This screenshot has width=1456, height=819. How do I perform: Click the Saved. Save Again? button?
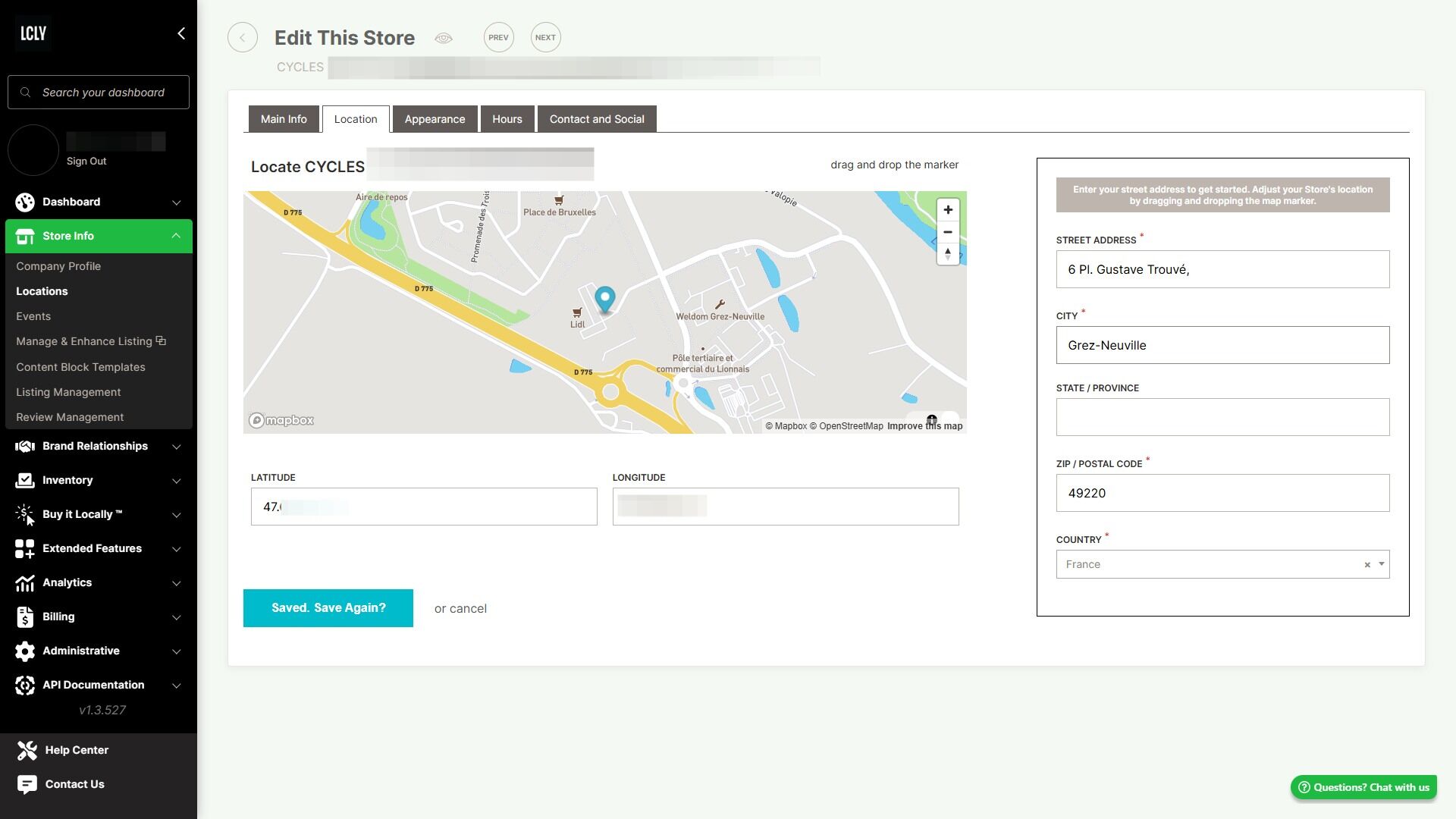(x=328, y=608)
